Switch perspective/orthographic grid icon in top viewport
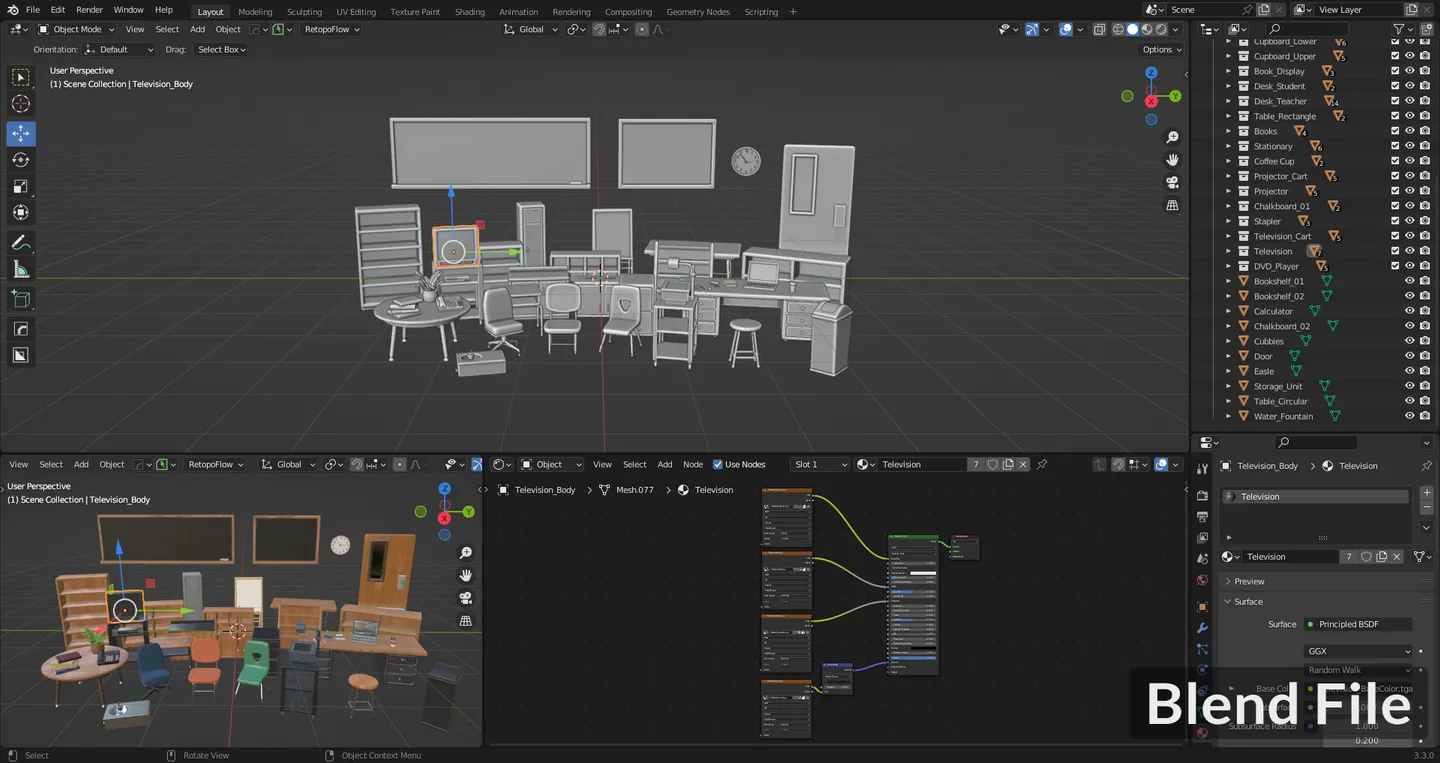This screenshot has width=1440, height=763. point(1173,206)
